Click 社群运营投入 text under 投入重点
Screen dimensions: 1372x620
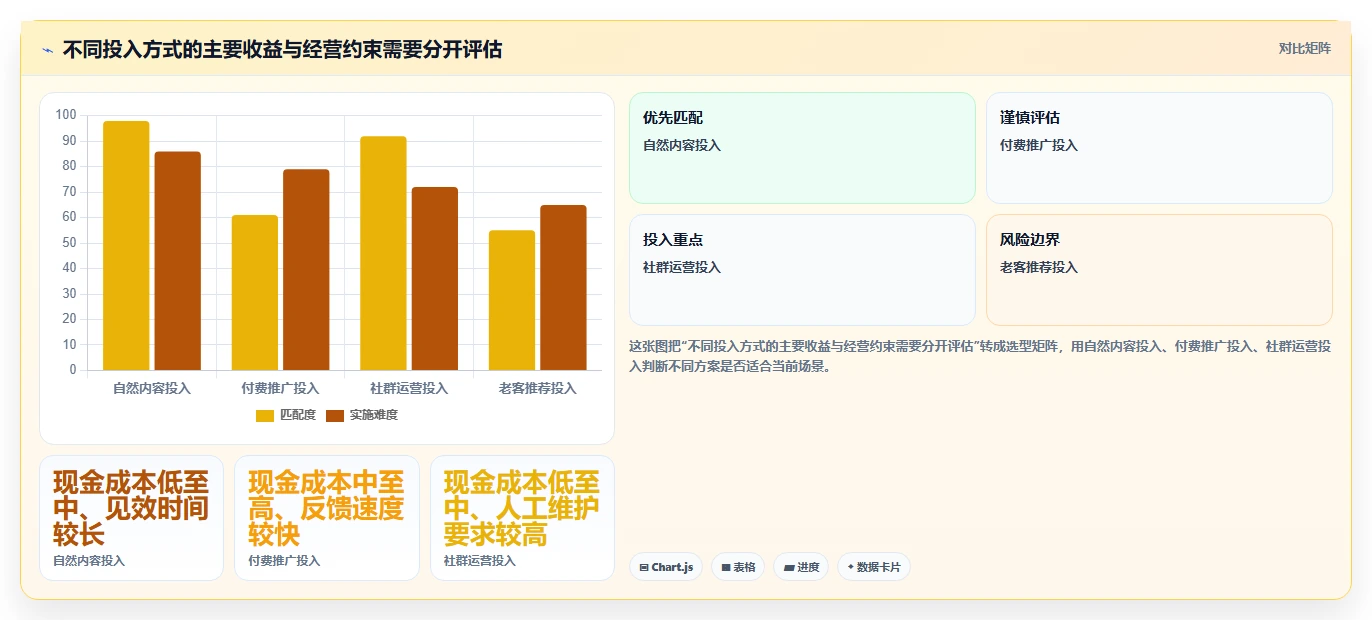682,267
